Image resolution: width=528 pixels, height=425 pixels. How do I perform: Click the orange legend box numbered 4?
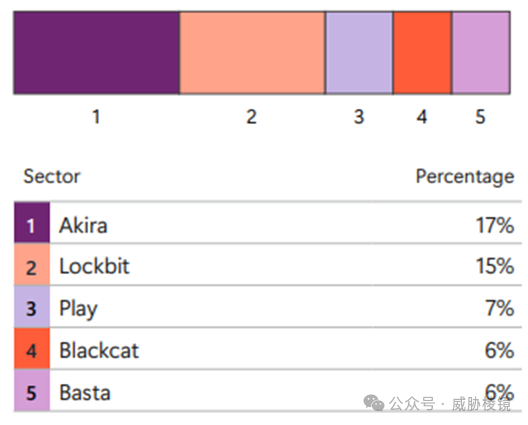(x=32, y=349)
